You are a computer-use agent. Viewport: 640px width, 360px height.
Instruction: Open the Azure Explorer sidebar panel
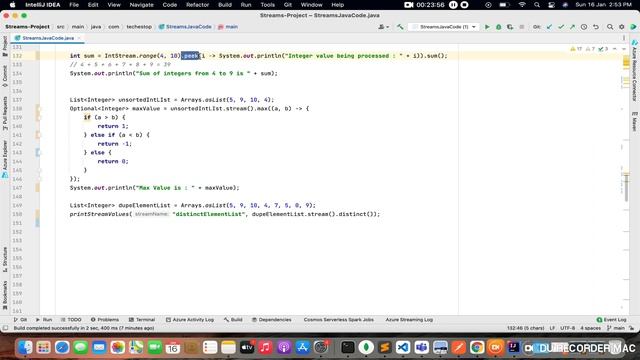click(5, 159)
